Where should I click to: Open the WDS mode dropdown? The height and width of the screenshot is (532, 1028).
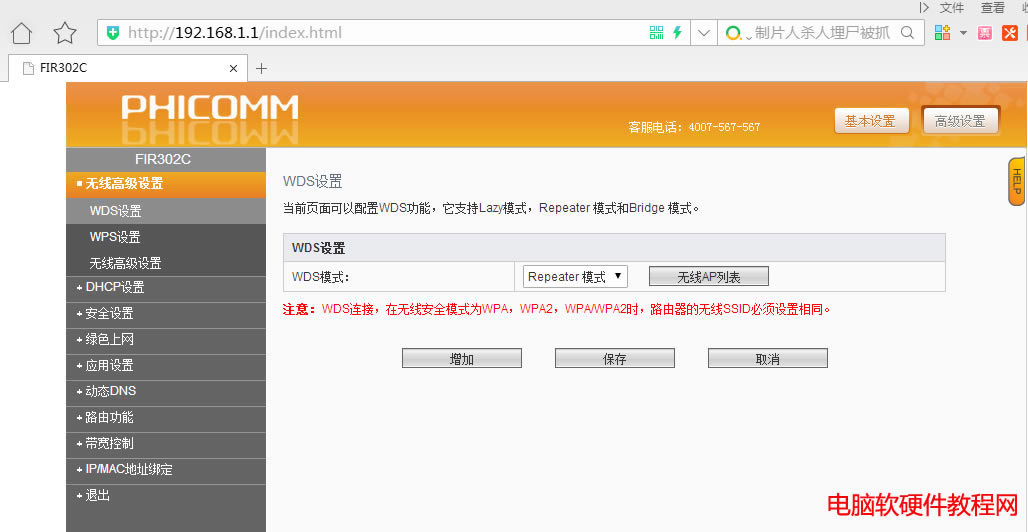click(575, 277)
